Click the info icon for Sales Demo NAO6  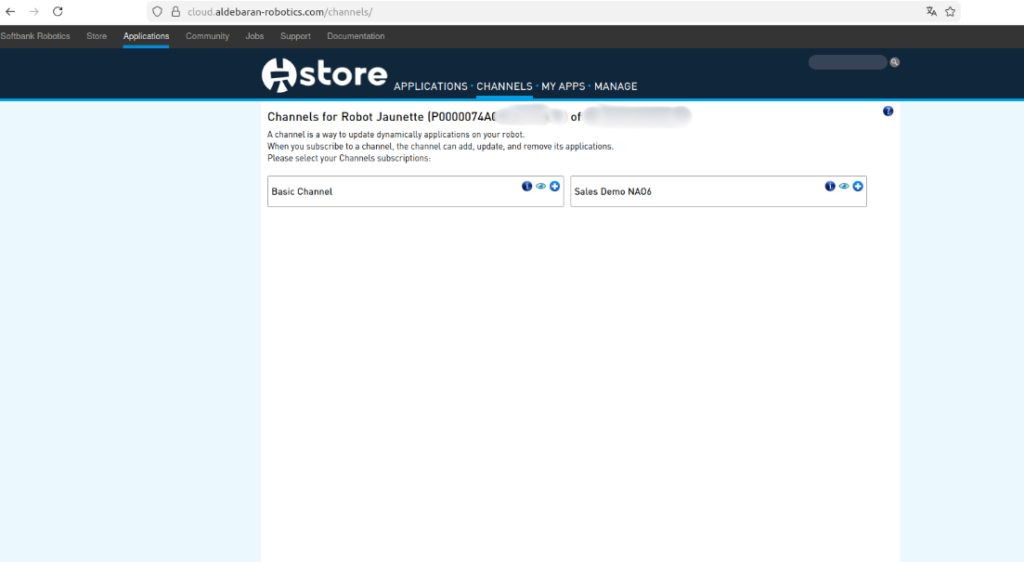point(830,186)
